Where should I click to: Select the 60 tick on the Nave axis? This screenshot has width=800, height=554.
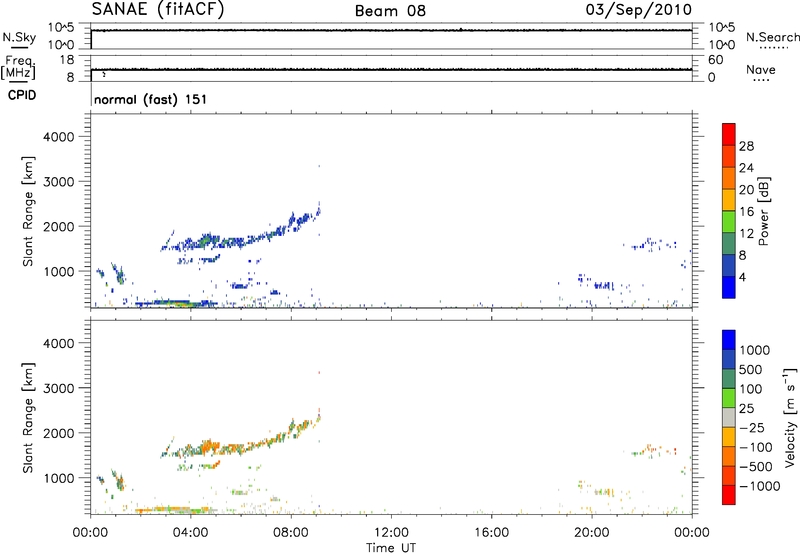[x=715, y=60]
